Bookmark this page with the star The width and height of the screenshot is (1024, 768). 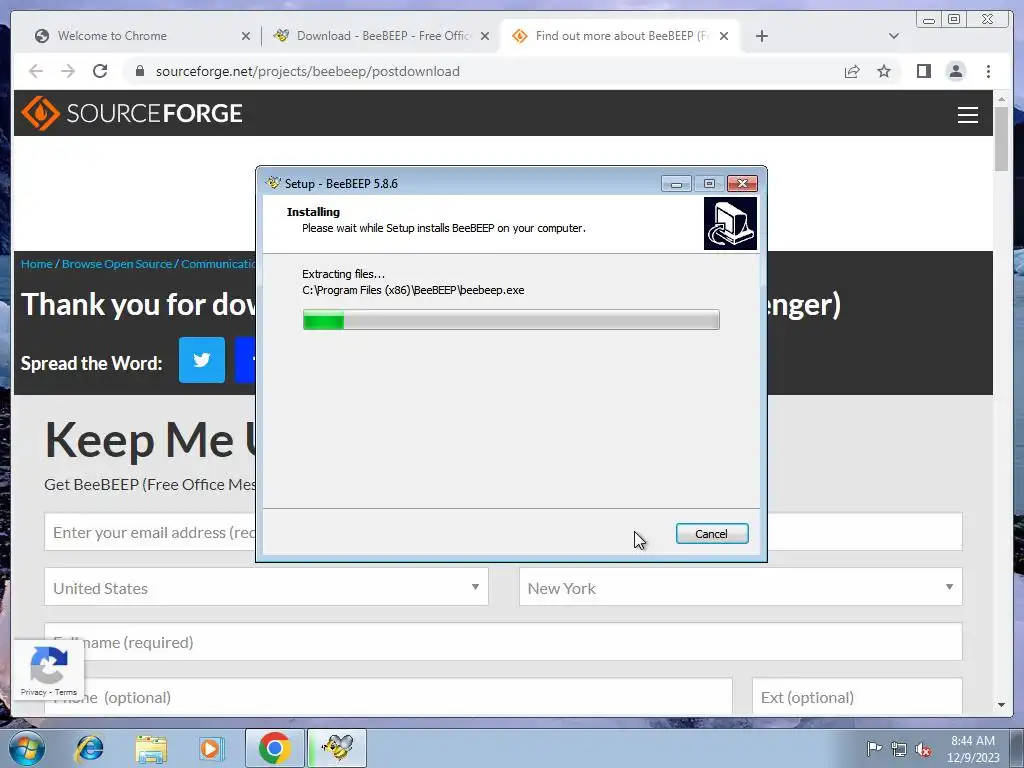(x=884, y=71)
